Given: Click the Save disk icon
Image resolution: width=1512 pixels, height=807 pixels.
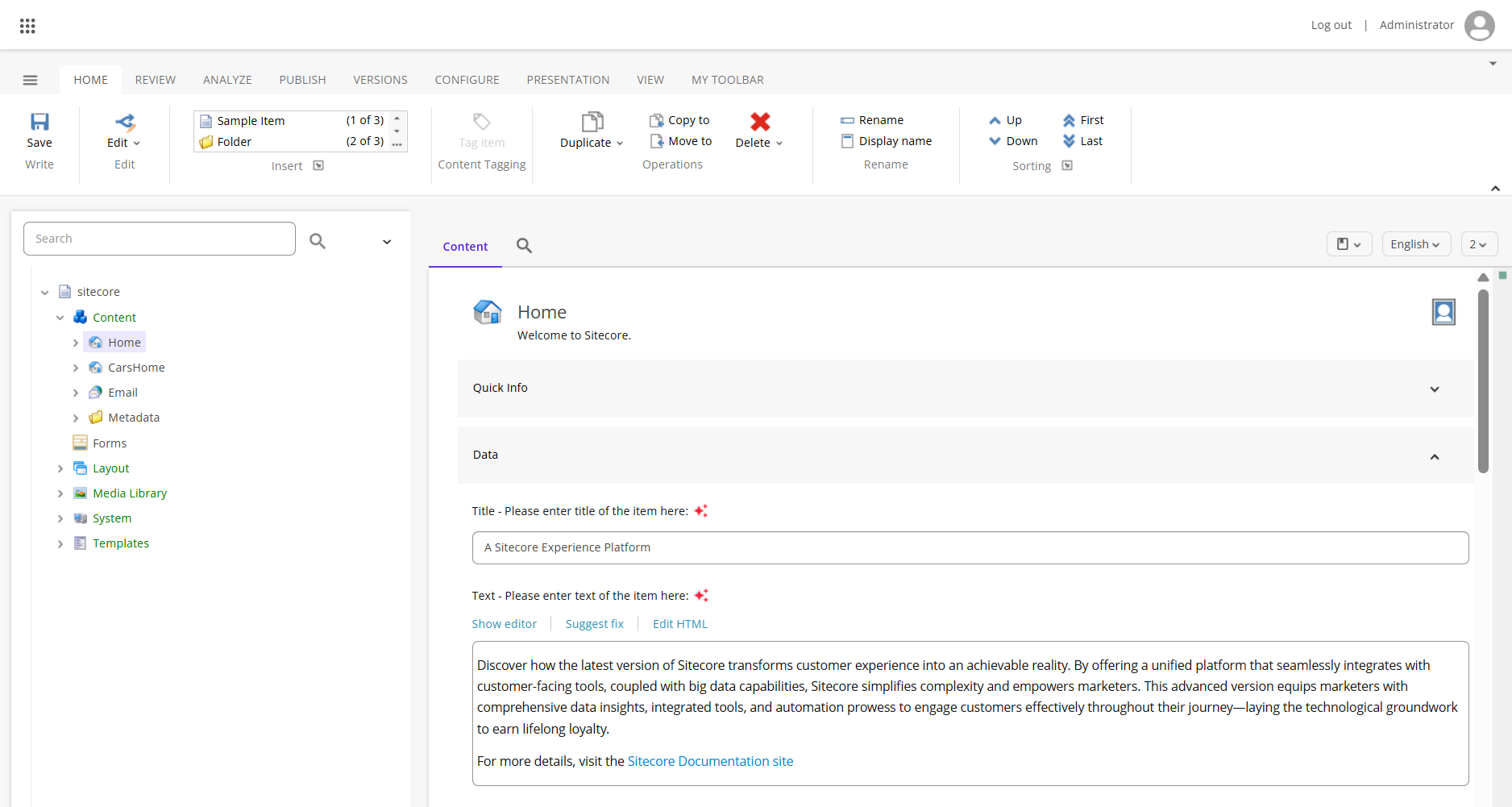Looking at the screenshot, I should 39,122.
